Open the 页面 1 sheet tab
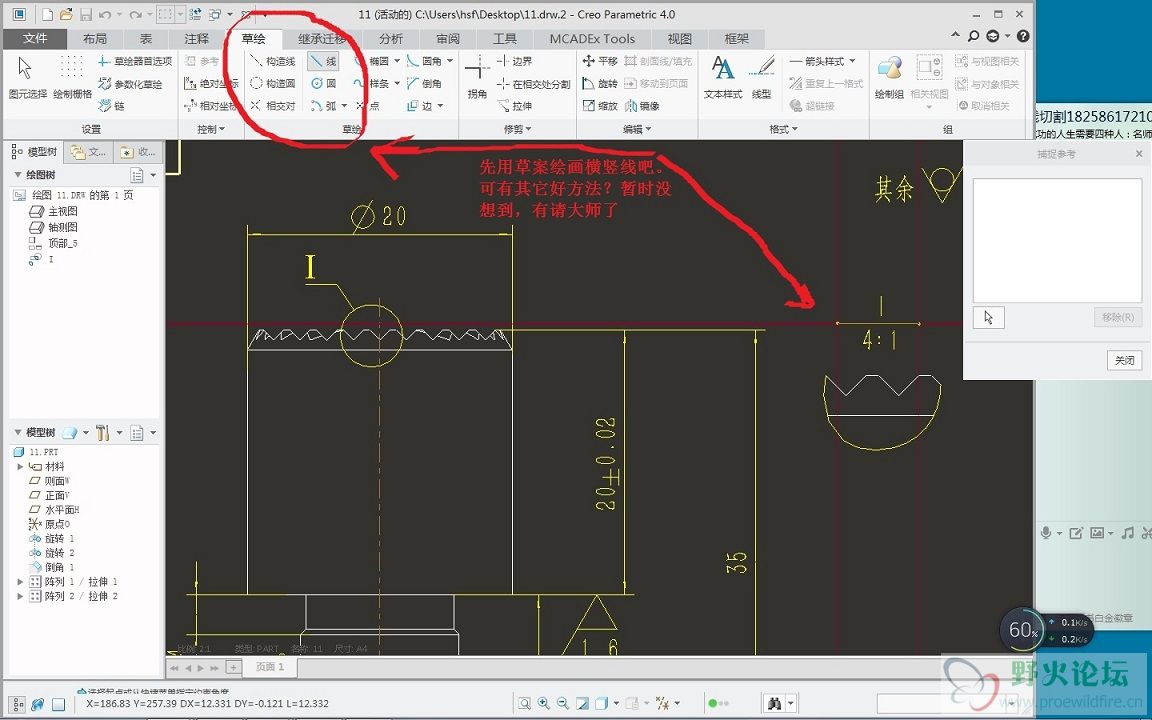 coord(270,667)
